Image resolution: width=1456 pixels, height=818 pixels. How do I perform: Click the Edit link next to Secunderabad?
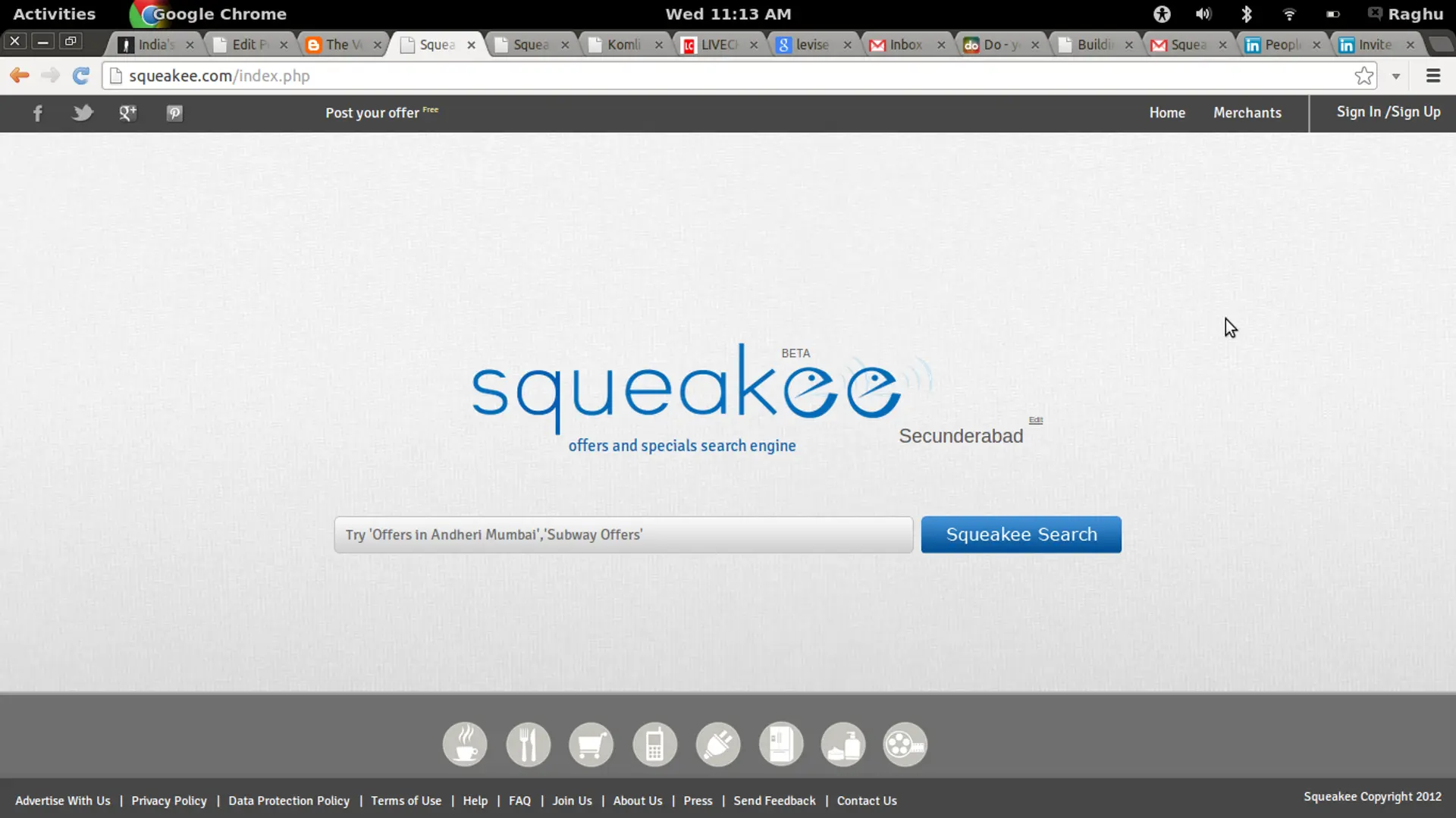[x=1036, y=420]
